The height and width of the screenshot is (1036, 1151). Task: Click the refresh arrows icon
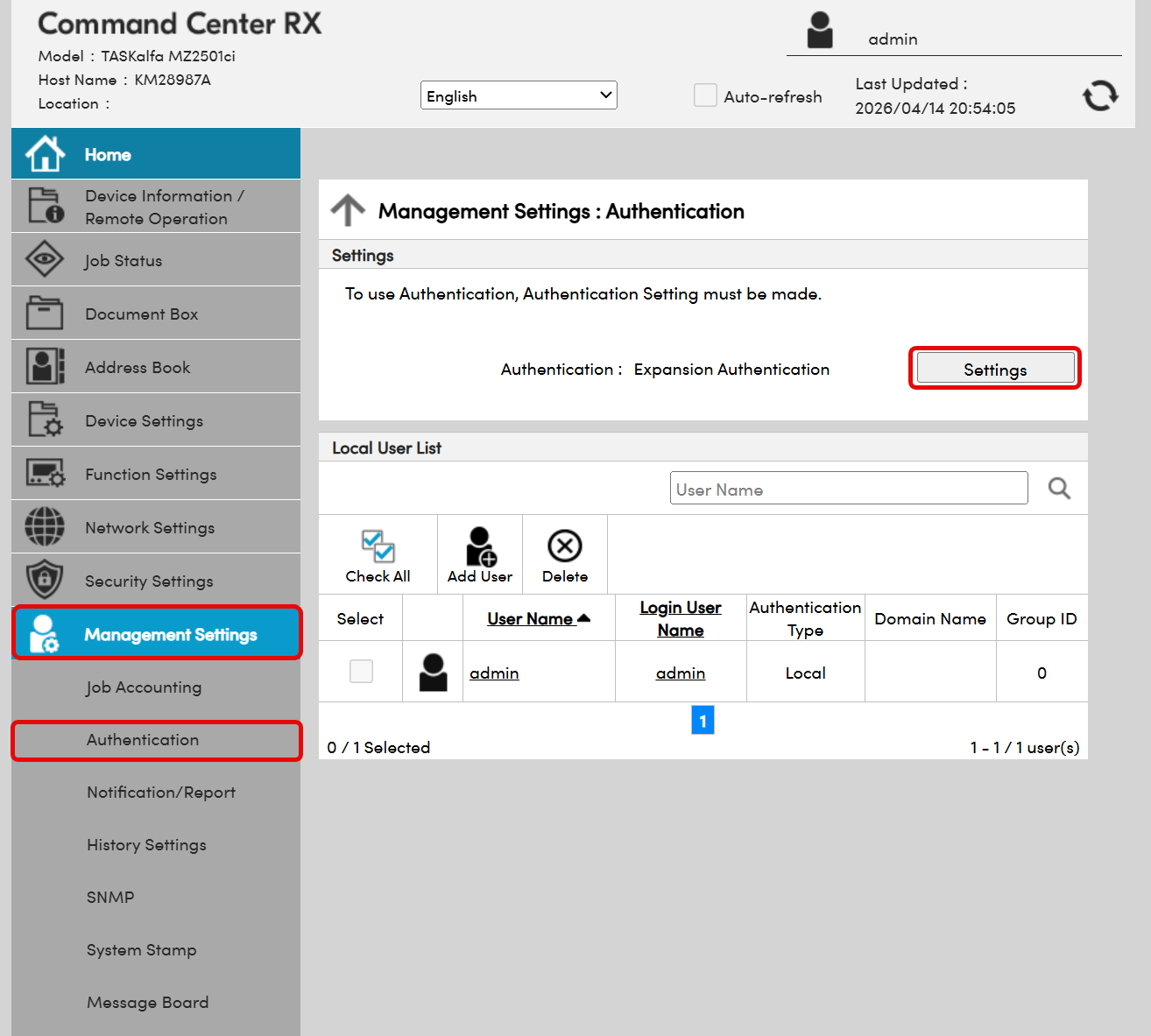pos(1100,95)
